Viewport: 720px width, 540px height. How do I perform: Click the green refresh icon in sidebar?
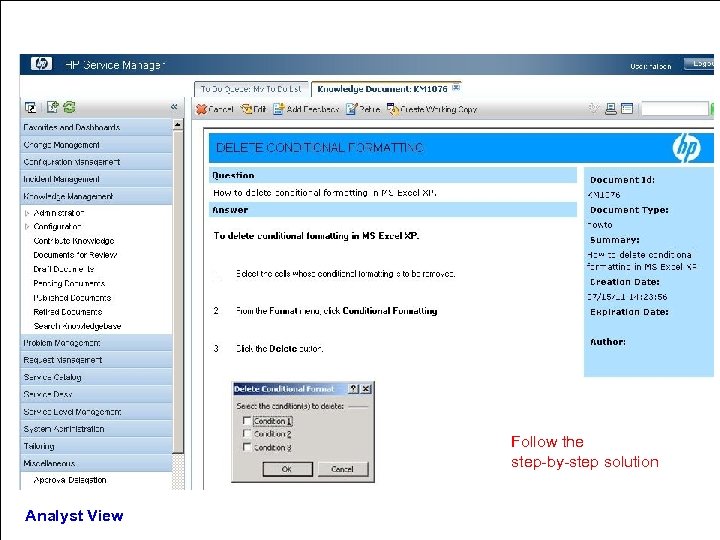(69, 107)
